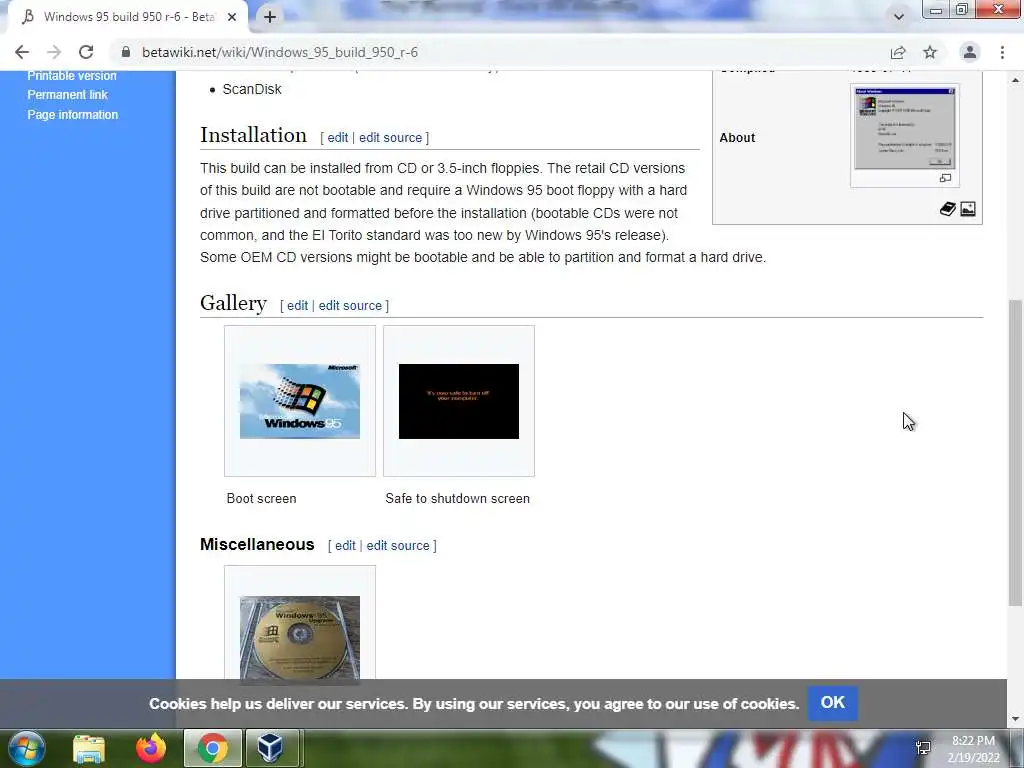
Task: Open VirtualBox from the taskbar
Action: [270, 748]
